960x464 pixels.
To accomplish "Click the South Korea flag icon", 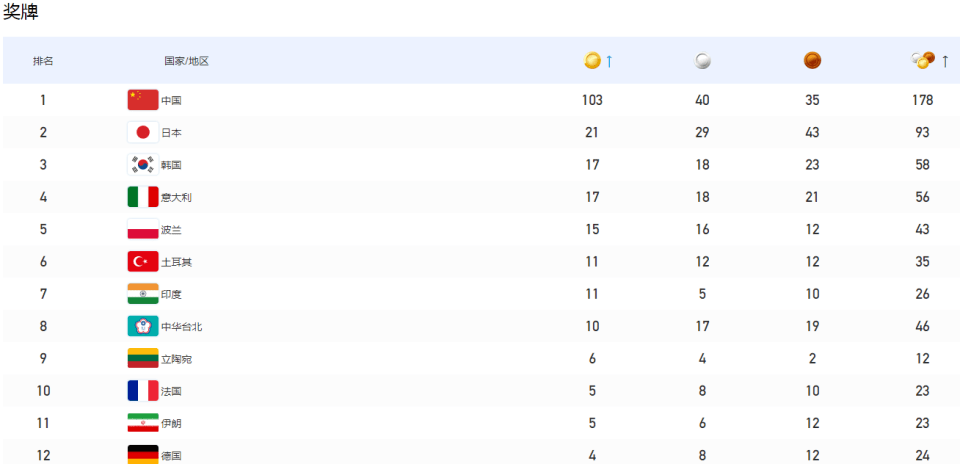I will pos(143,165).
